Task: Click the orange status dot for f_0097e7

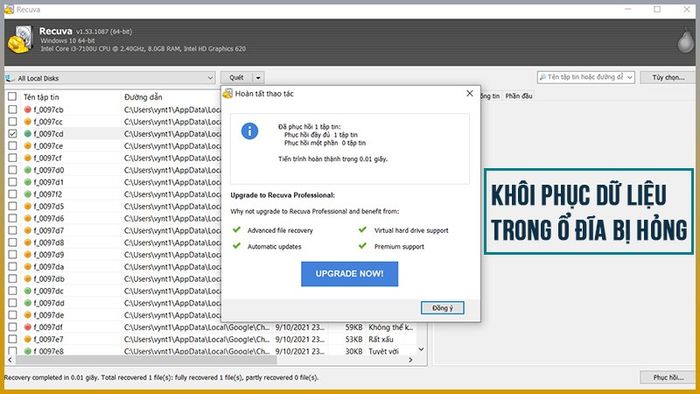Action: (x=28, y=339)
